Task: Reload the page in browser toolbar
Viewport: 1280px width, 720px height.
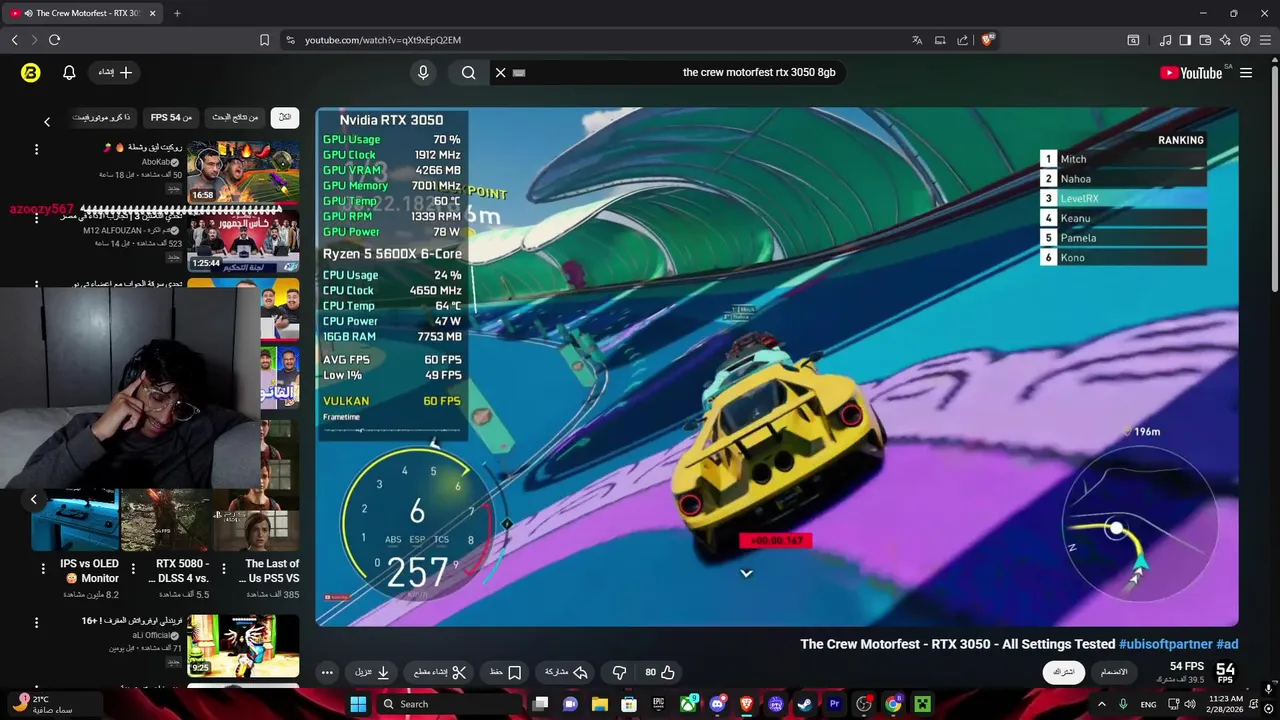Action: (54, 40)
